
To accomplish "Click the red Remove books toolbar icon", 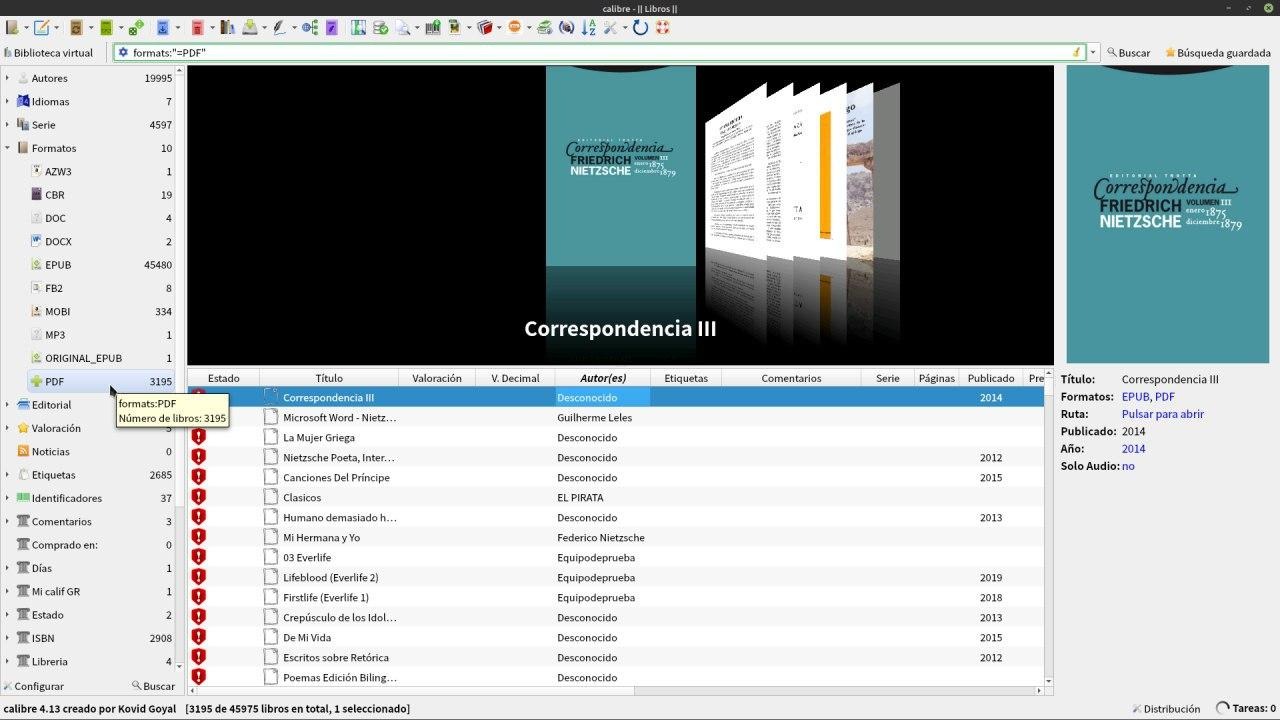I will [198, 27].
